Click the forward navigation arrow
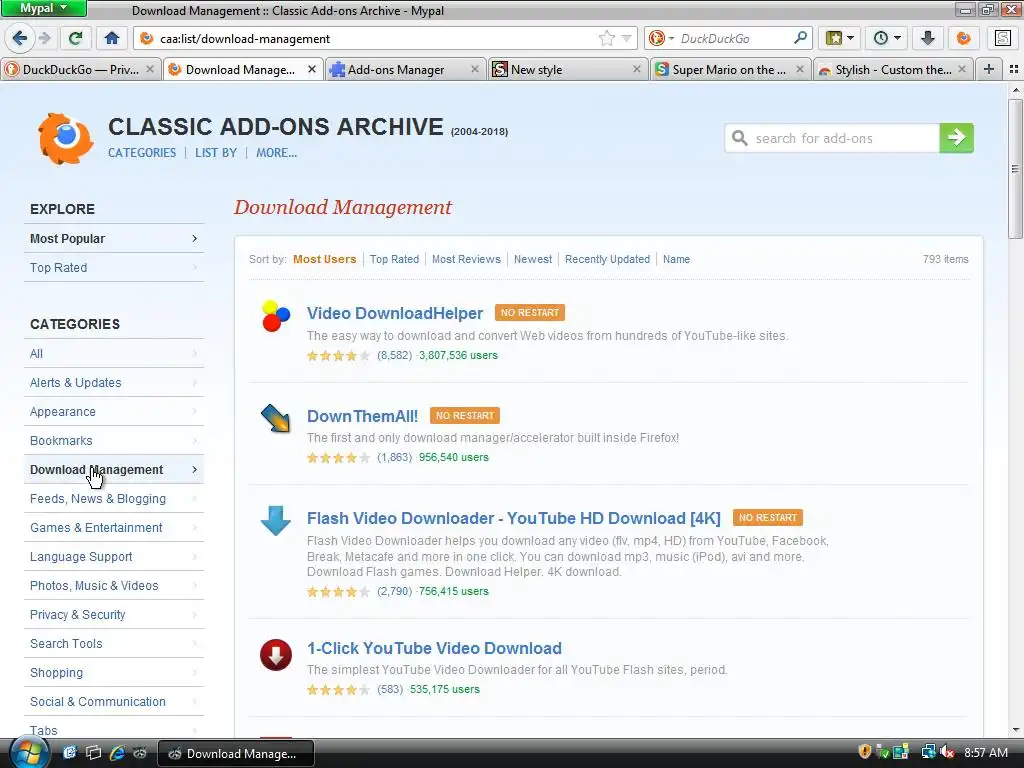This screenshot has width=1024, height=768. (44, 39)
